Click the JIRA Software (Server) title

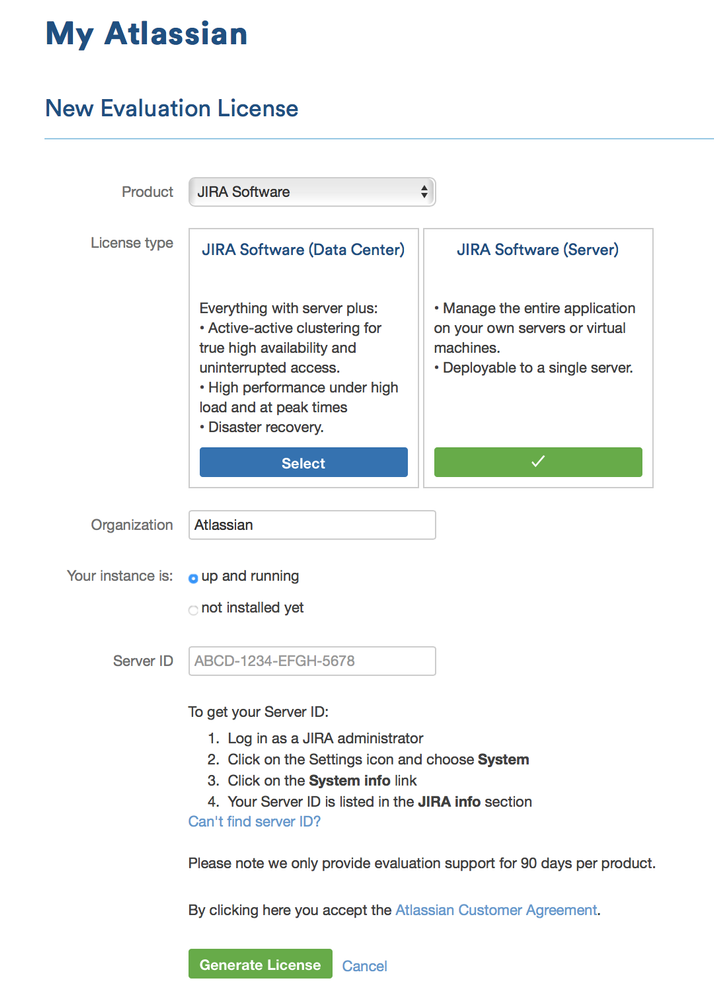538,250
